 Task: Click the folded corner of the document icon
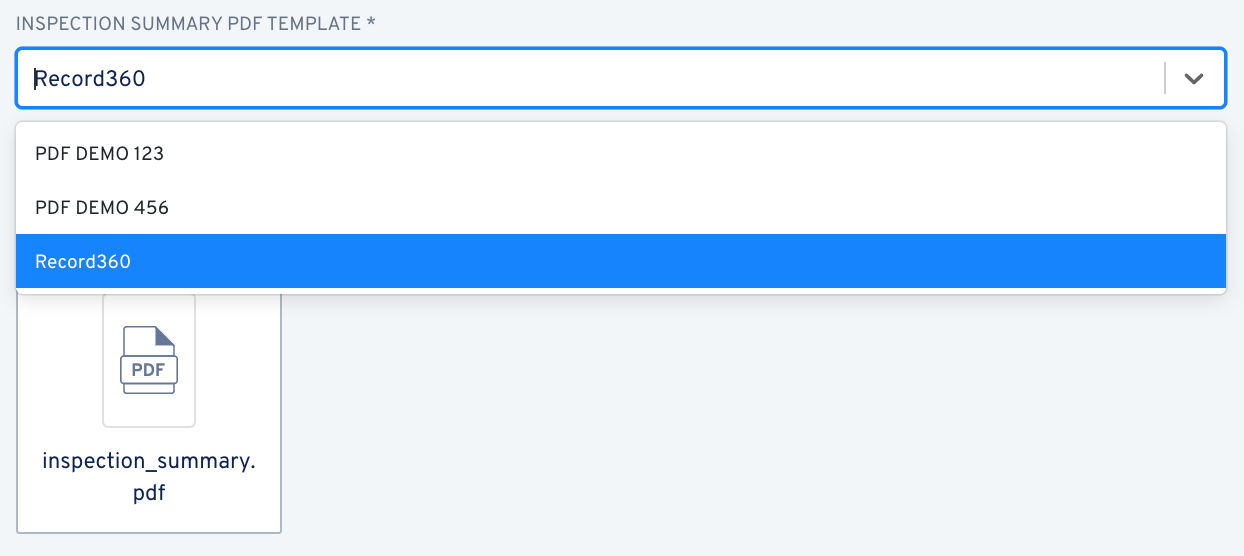click(x=165, y=337)
